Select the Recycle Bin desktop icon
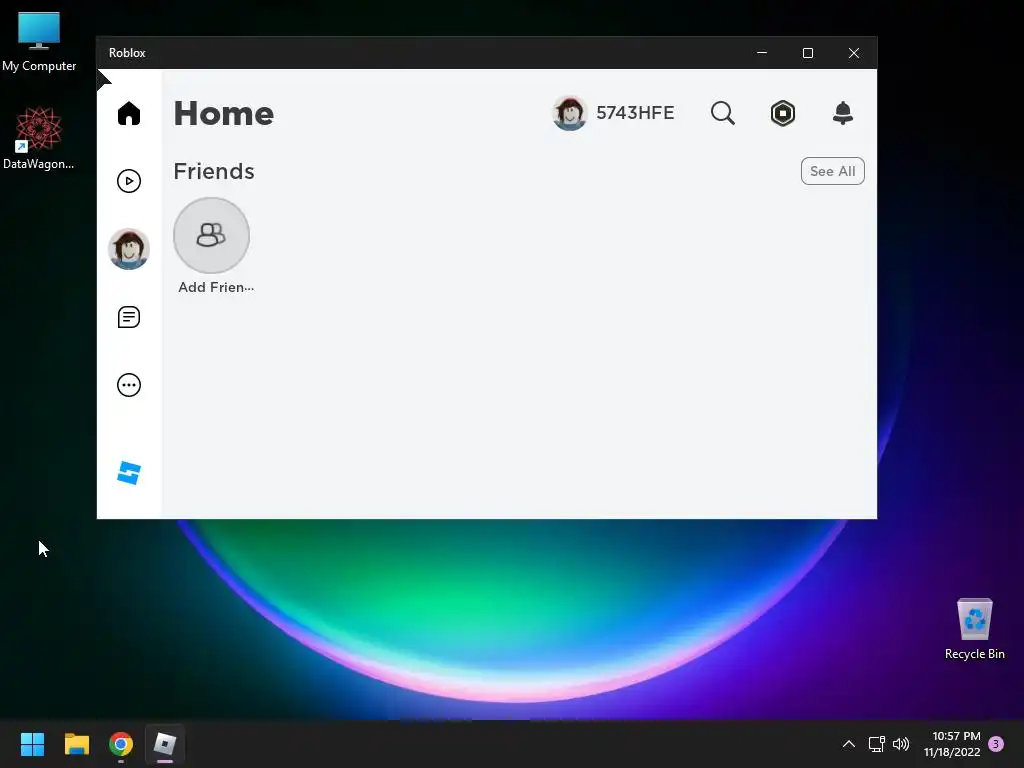The width and height of the screenshot is (1024, 768). [x=974, y=629]
